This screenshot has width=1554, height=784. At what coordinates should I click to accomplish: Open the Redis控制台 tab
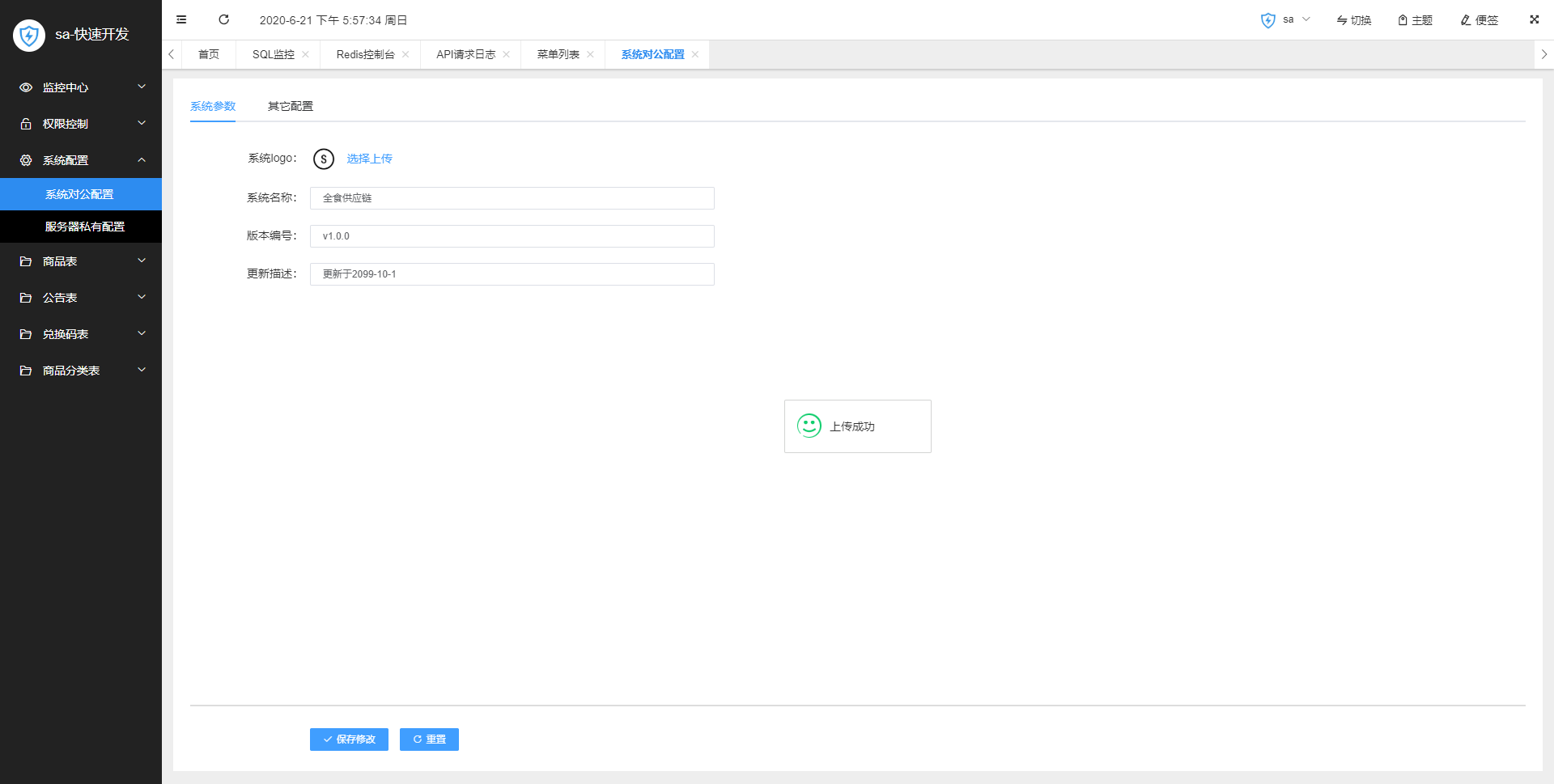tap(365, 54)
